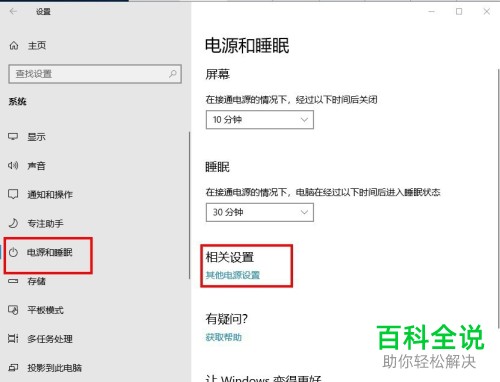Open the screen-off time dropdown showing 10 分钟

tap(260, 120)
